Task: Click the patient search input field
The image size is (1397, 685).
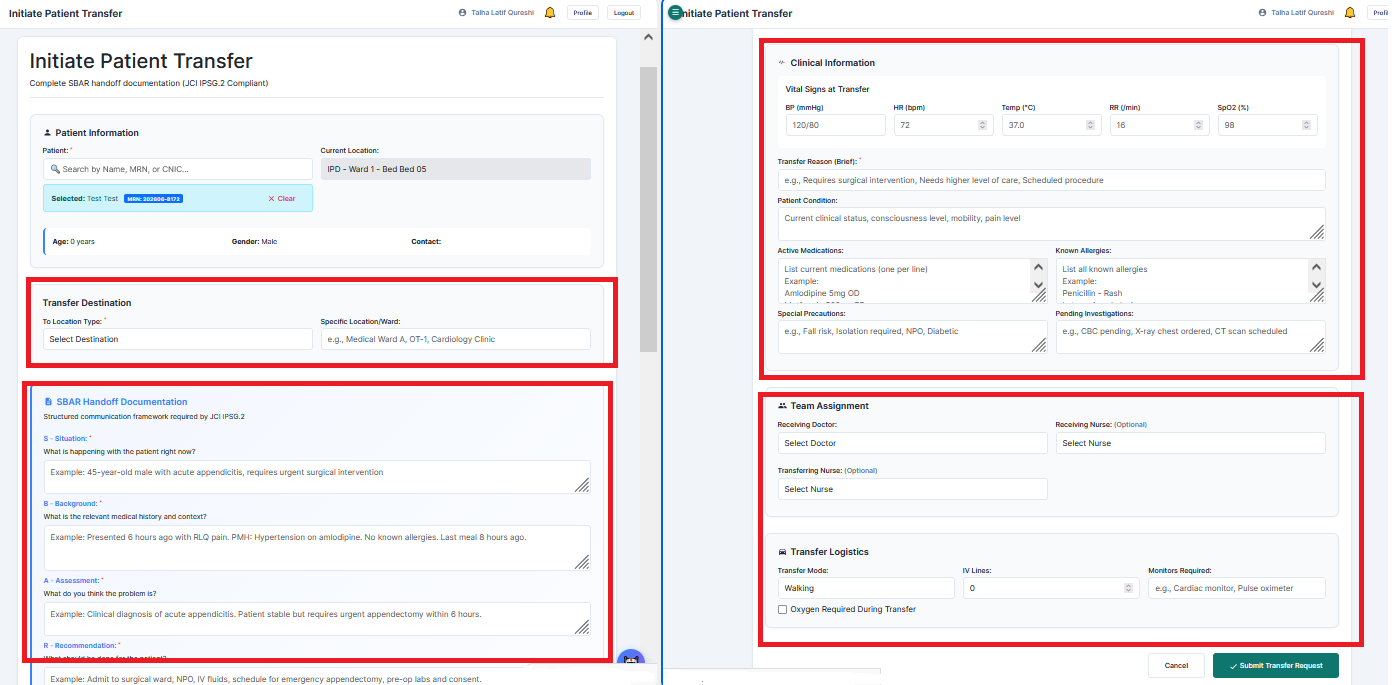Action: pos(178,169)
